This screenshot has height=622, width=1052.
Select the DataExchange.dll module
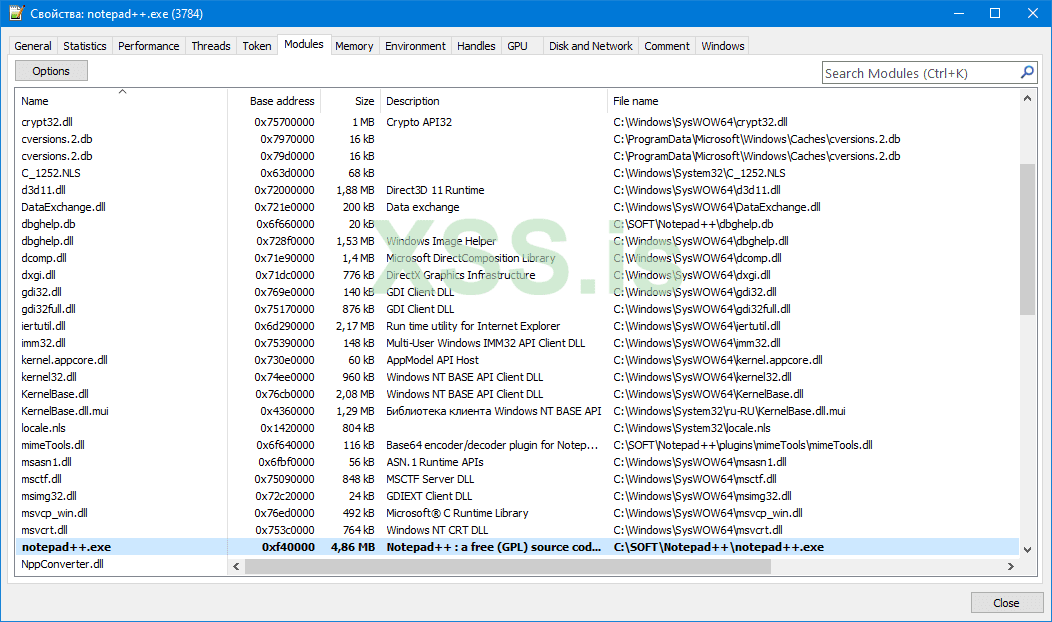[517, 207]
